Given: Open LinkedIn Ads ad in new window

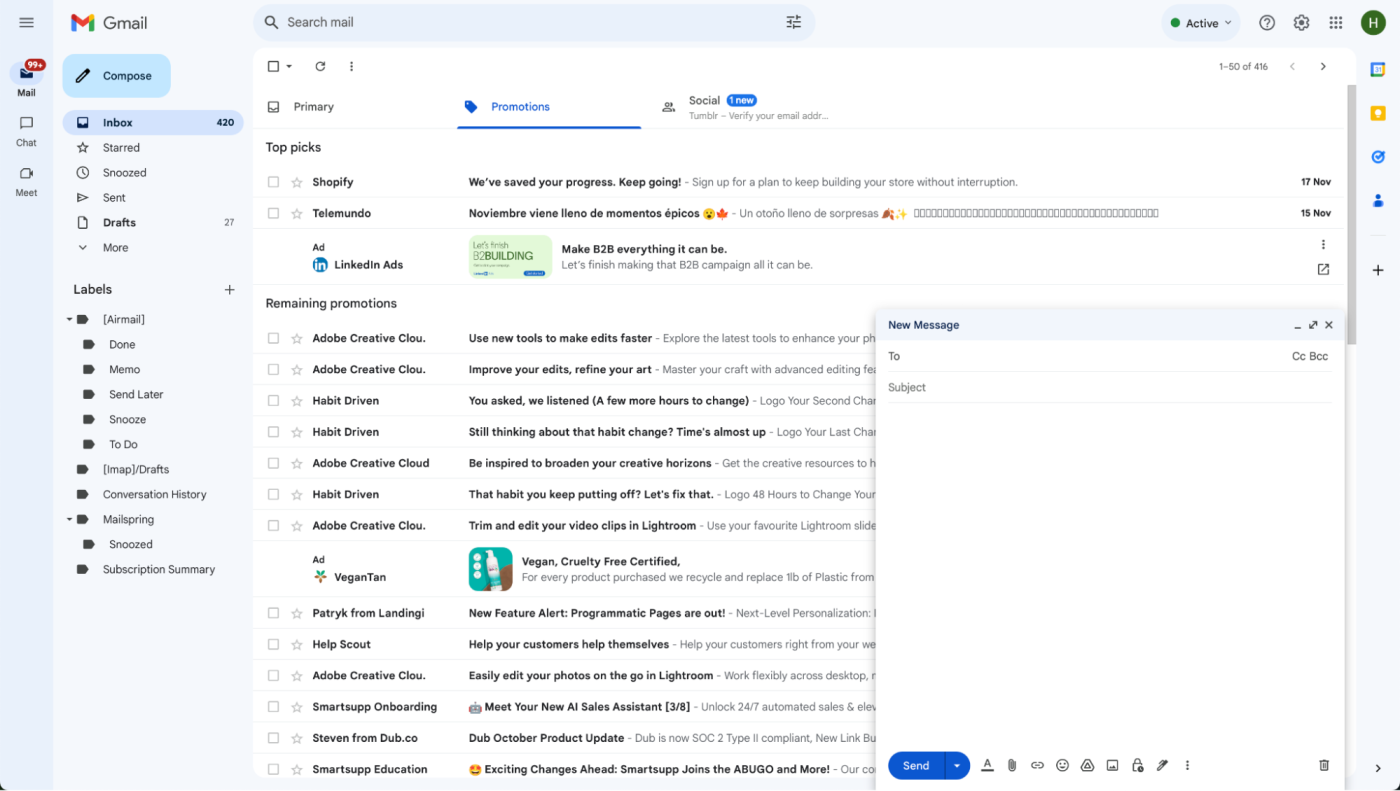Looking at the screenshot, I should click(1323, 269).
